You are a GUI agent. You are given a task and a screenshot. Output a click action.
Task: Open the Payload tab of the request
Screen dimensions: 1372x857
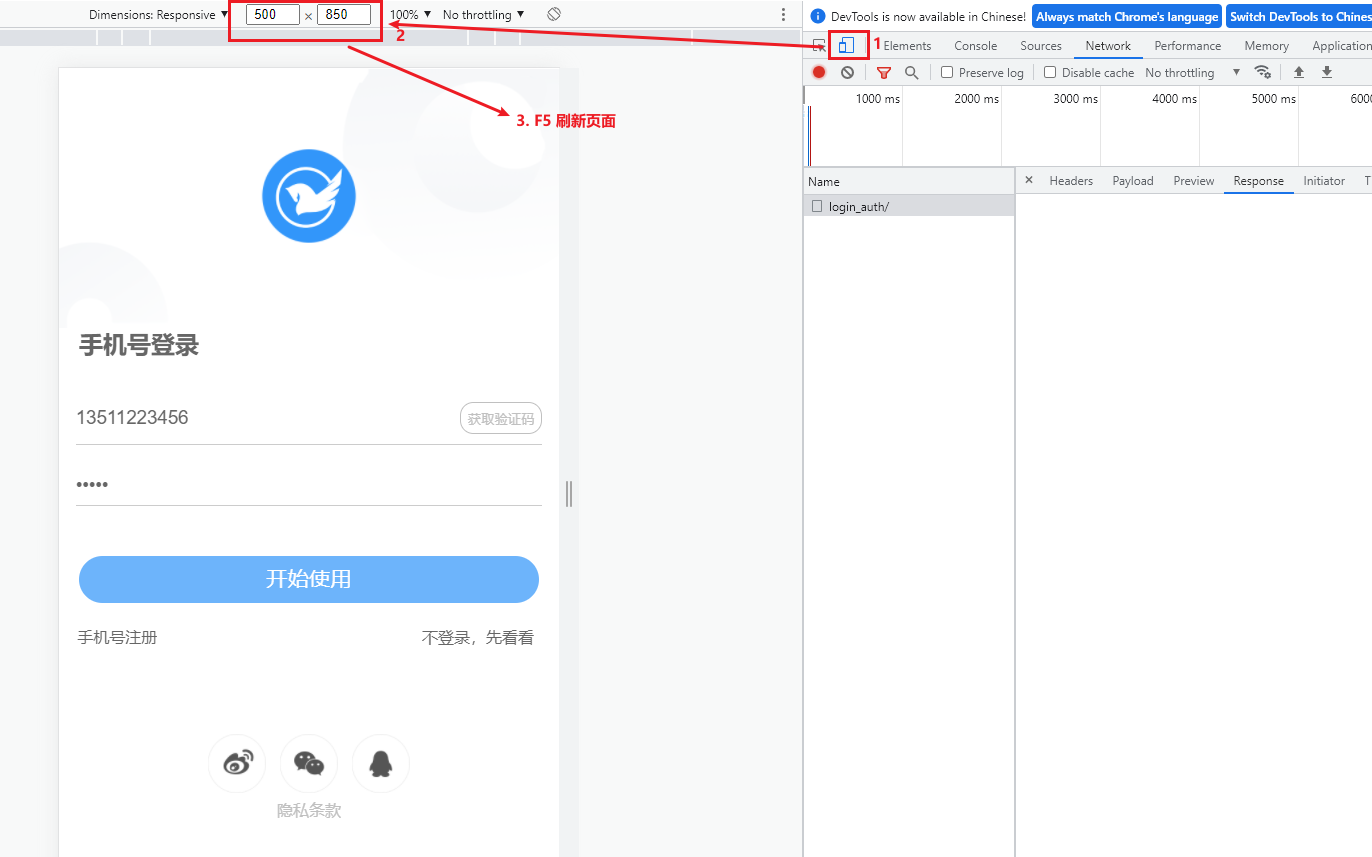coord(1133,181)
